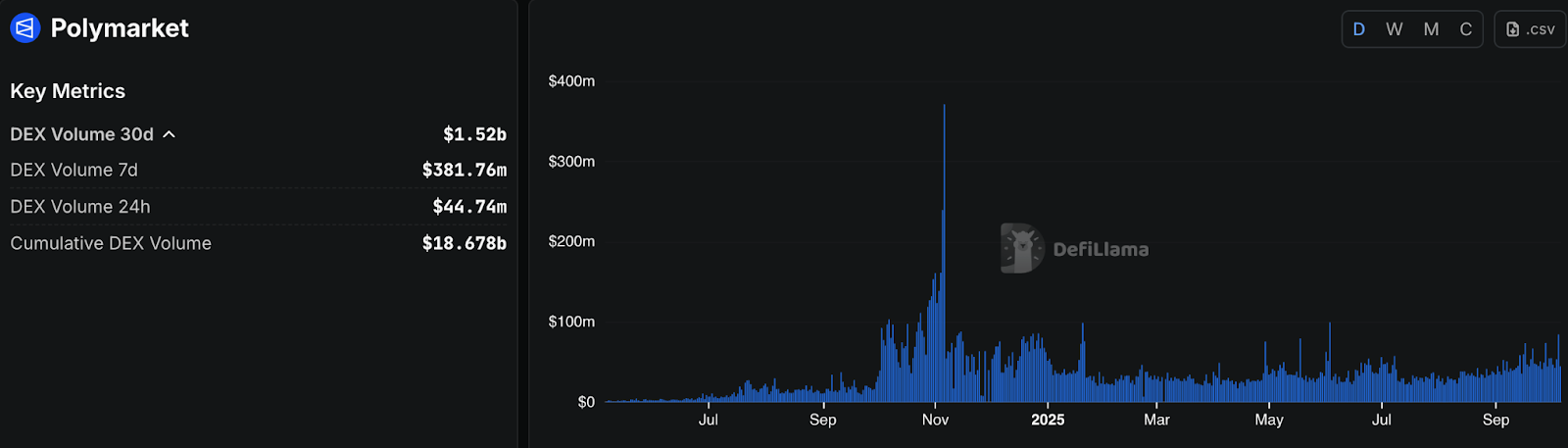Collapse the DEX Volume 30d chevron
The image size is (1568, 448).
click(x=169, y=134)
